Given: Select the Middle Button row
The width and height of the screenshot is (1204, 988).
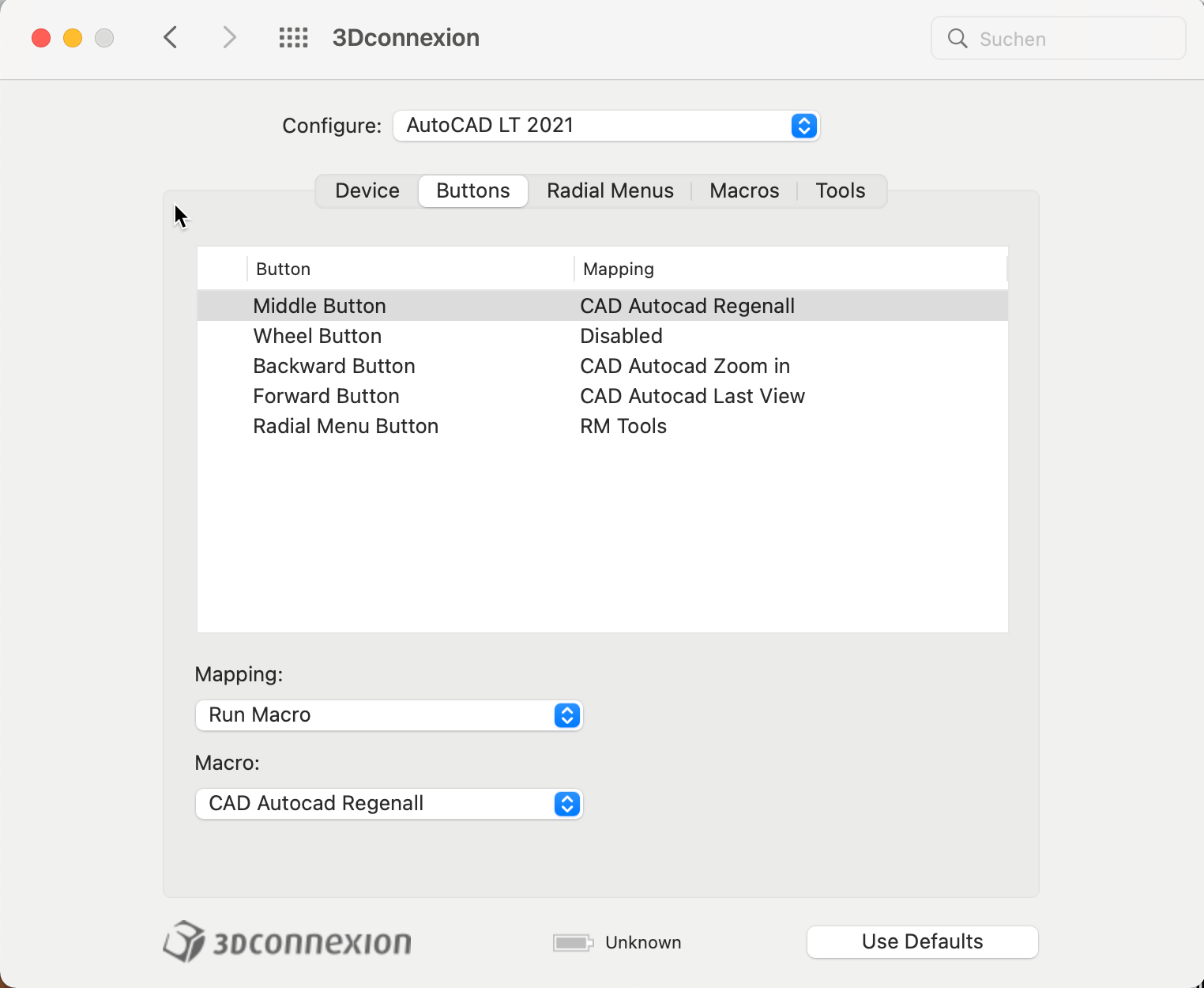Looking at the screenshot, I should coord(602,306).
